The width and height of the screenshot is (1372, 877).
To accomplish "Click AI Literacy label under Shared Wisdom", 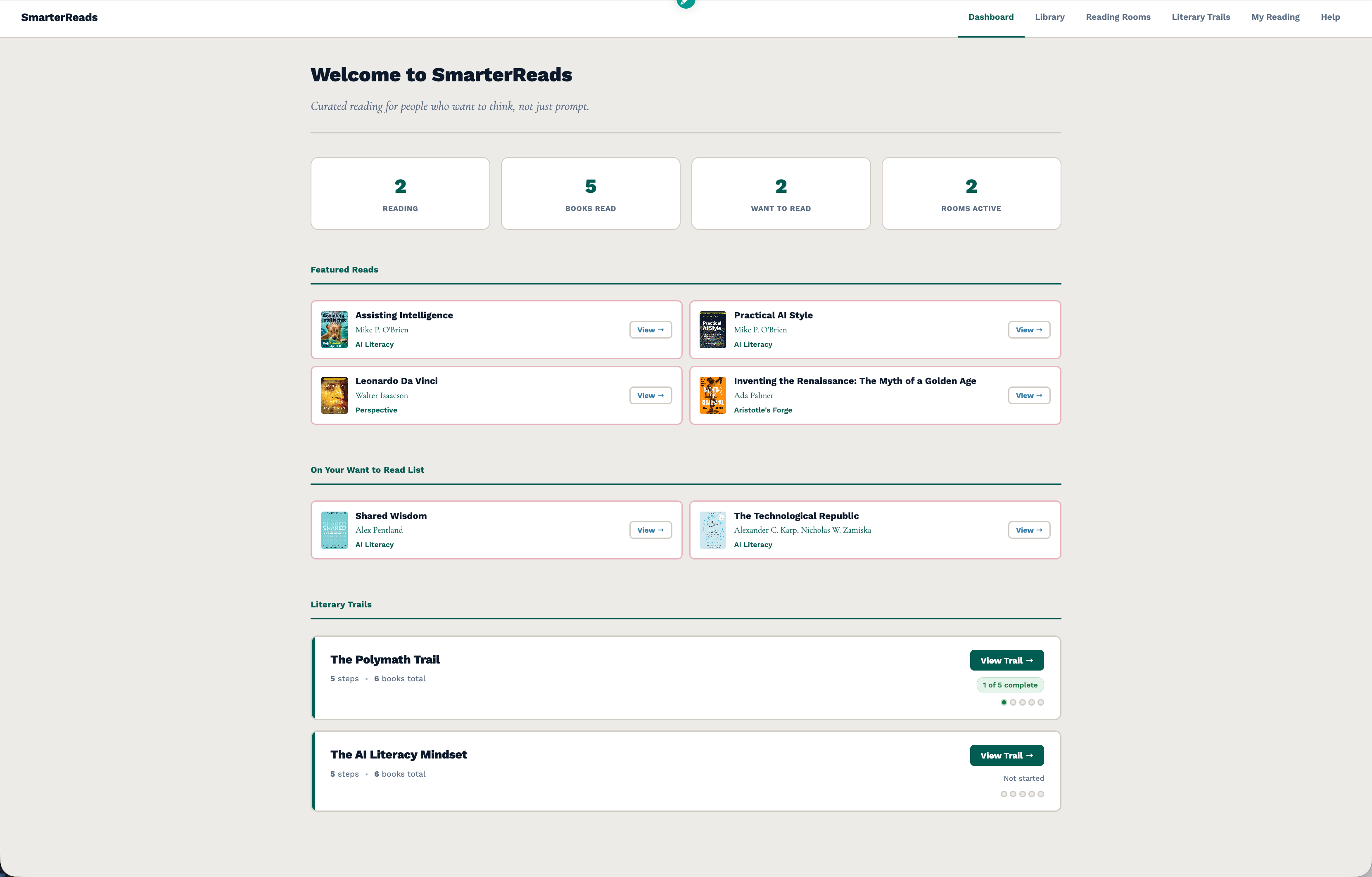I will point(374,545).
